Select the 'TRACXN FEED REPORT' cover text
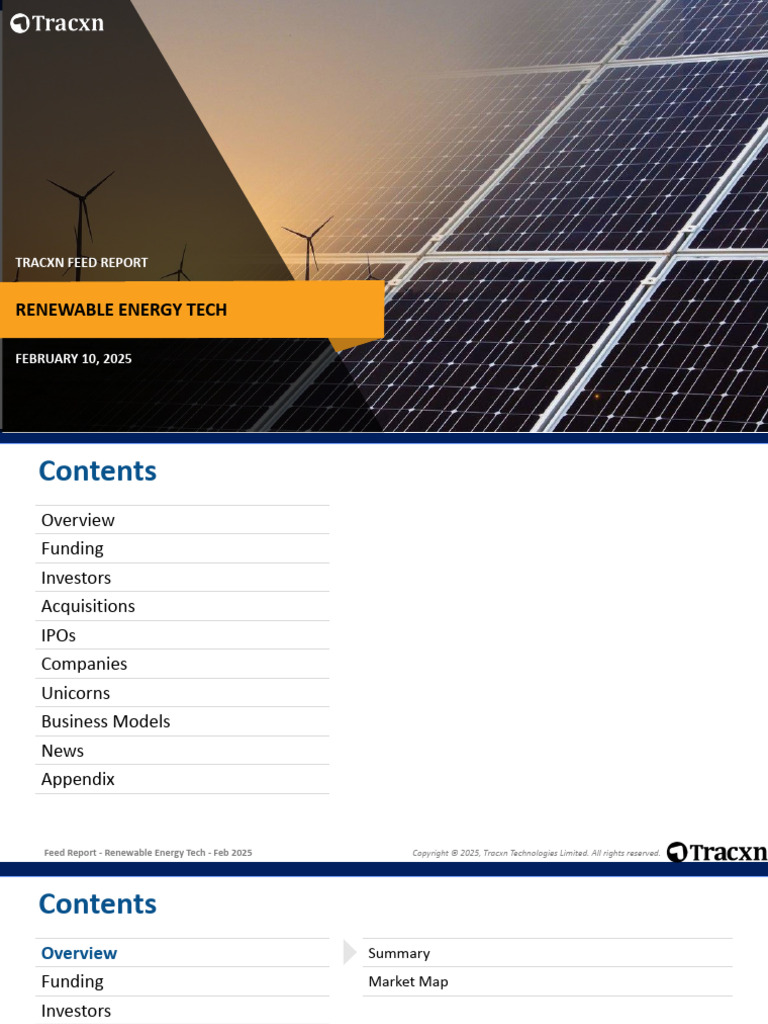The image size is (768, 1024). (82, 263)
